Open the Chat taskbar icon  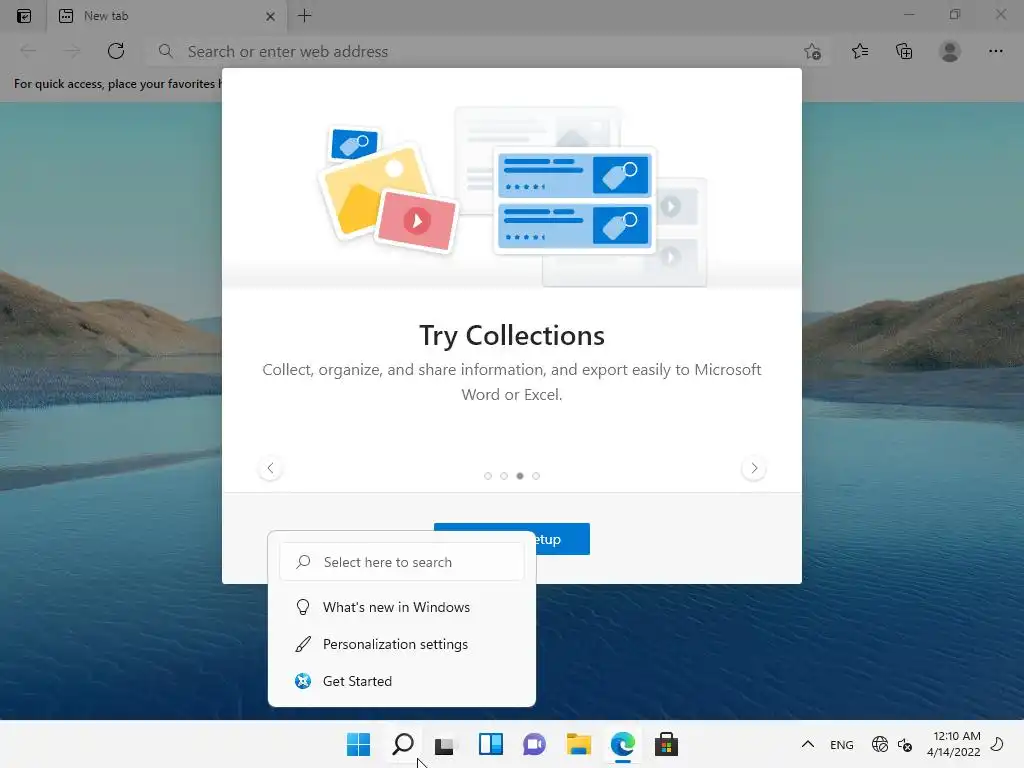pos(534,744)
